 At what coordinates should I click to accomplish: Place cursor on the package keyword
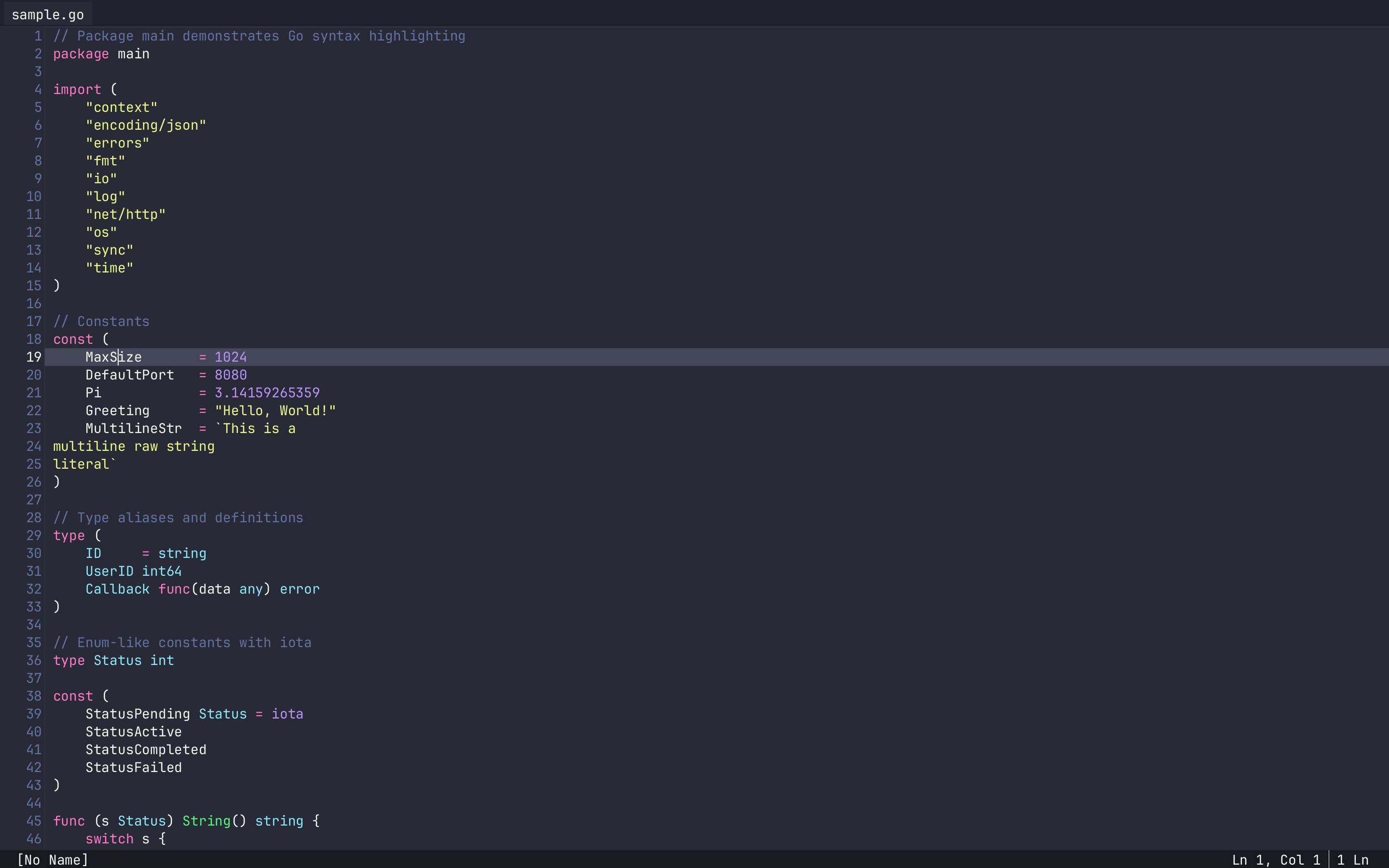pyautogui.click(x=81, y=54)
